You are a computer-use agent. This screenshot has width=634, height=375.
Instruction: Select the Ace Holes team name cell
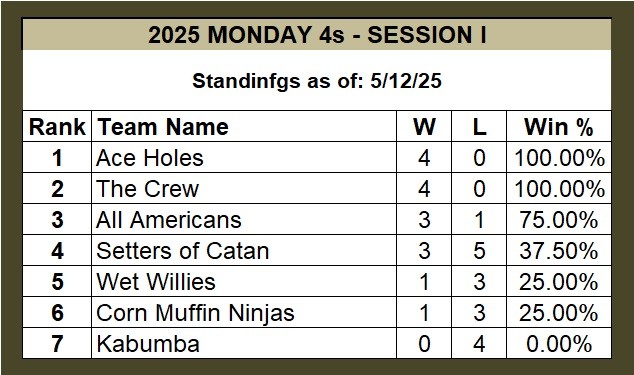click(x=244, y=157)
